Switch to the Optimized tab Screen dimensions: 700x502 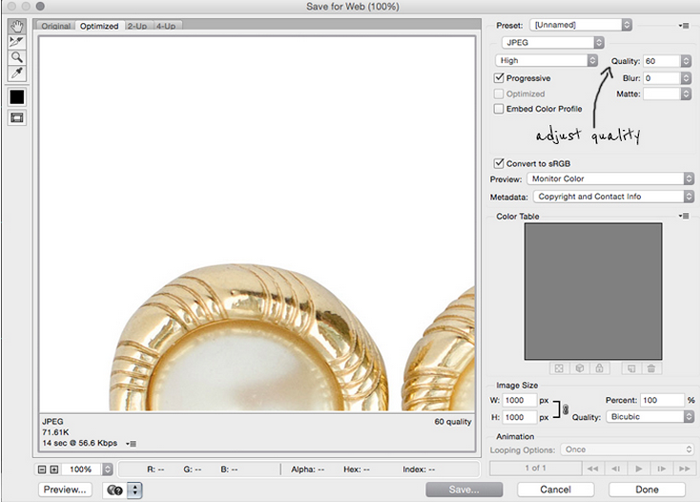99,26
